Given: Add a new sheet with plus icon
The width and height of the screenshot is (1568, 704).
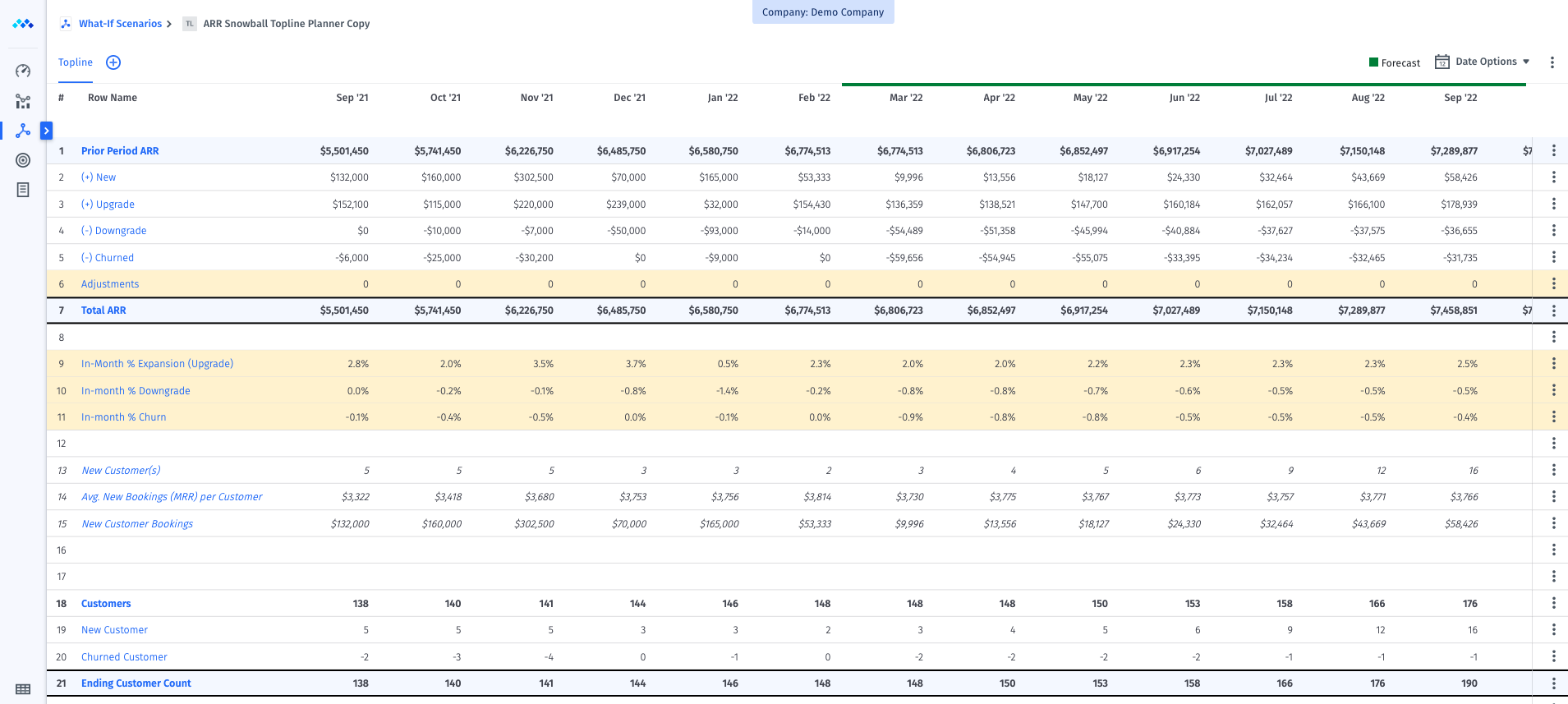Looking at the screenshot, I should (x=113, y=62).
